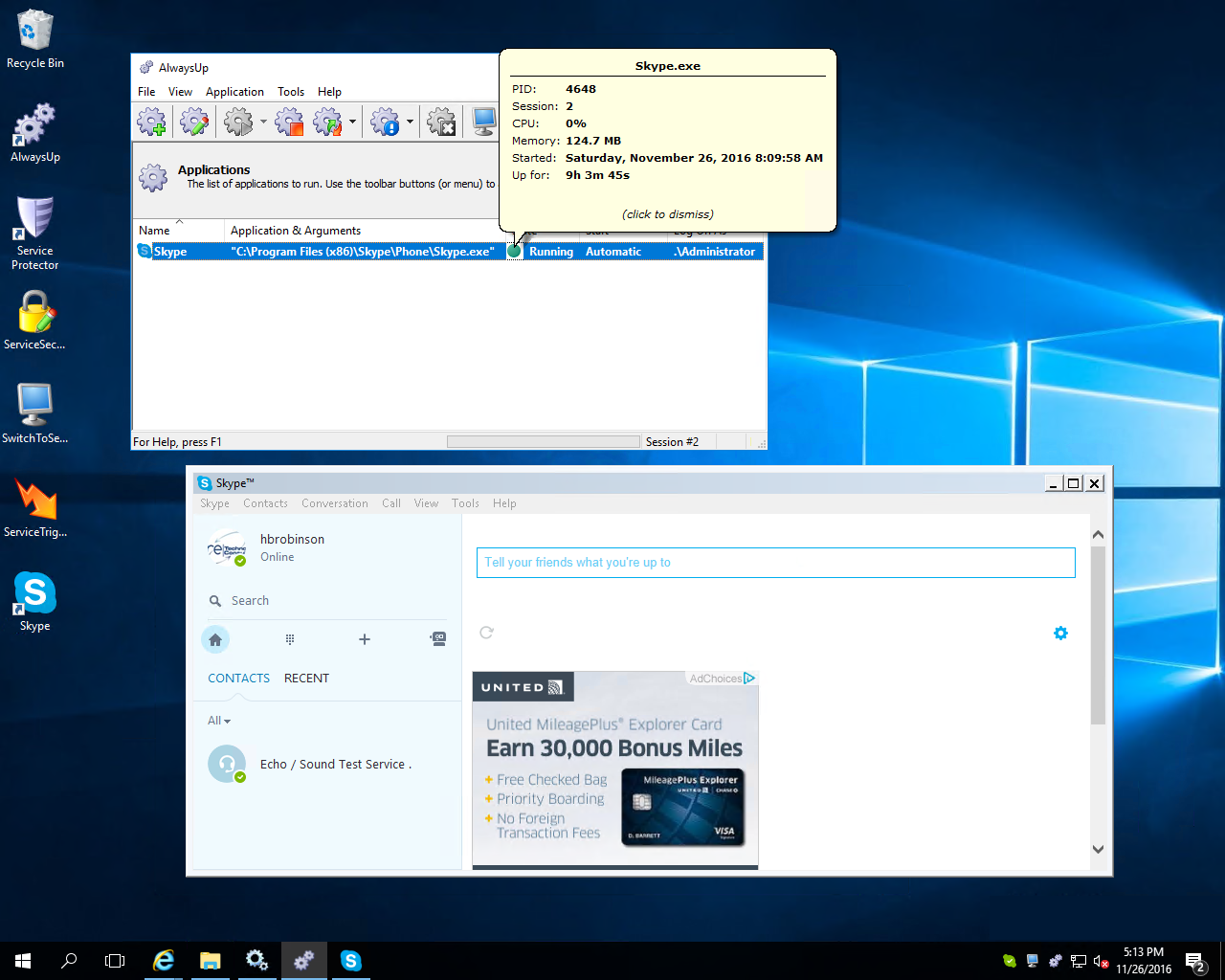Open the Skype Help menu

pyautogui.click(x=504, y=503)
